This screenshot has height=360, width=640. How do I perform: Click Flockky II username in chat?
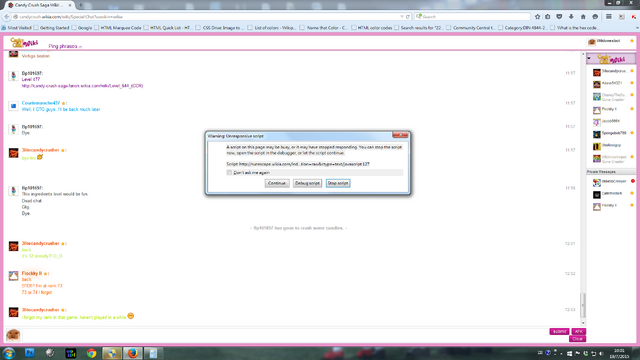coord(31,273)
